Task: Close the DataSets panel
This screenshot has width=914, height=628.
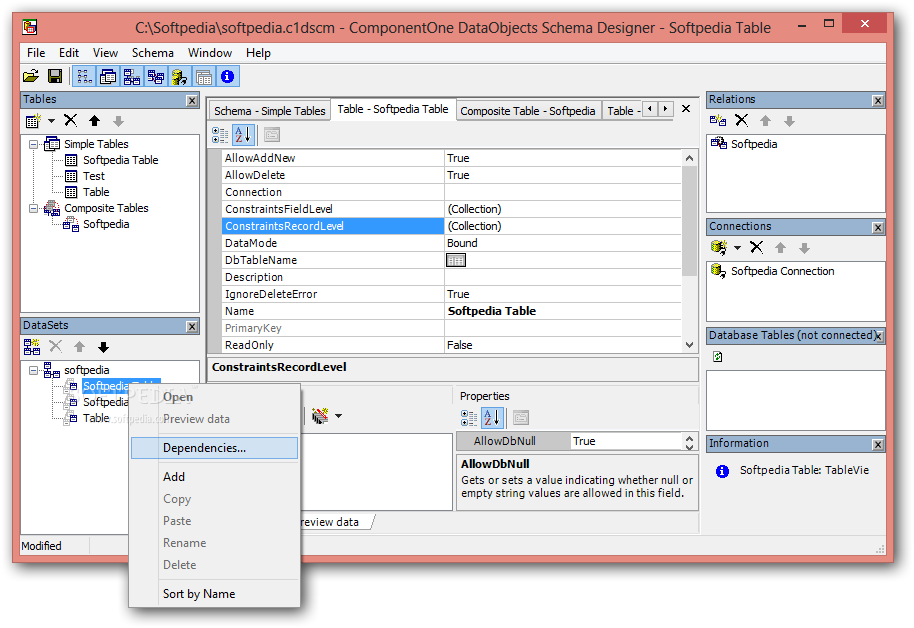Action: (x=192, y=327)
